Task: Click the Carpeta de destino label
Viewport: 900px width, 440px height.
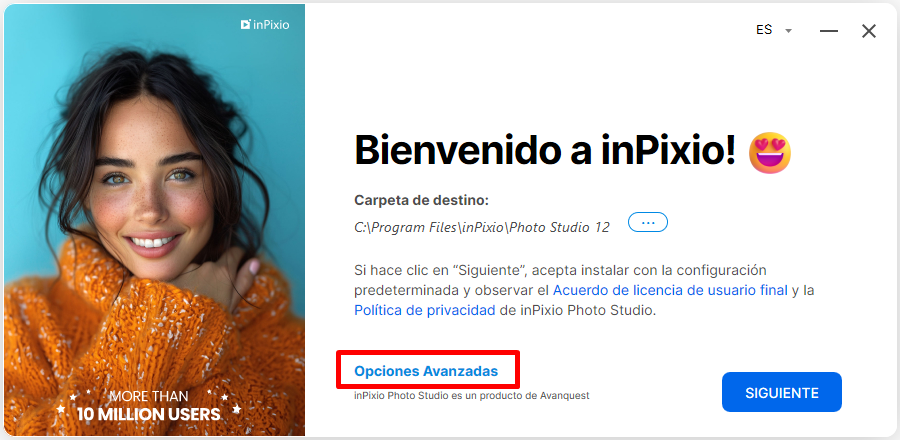Action: (x=421, y=200)
